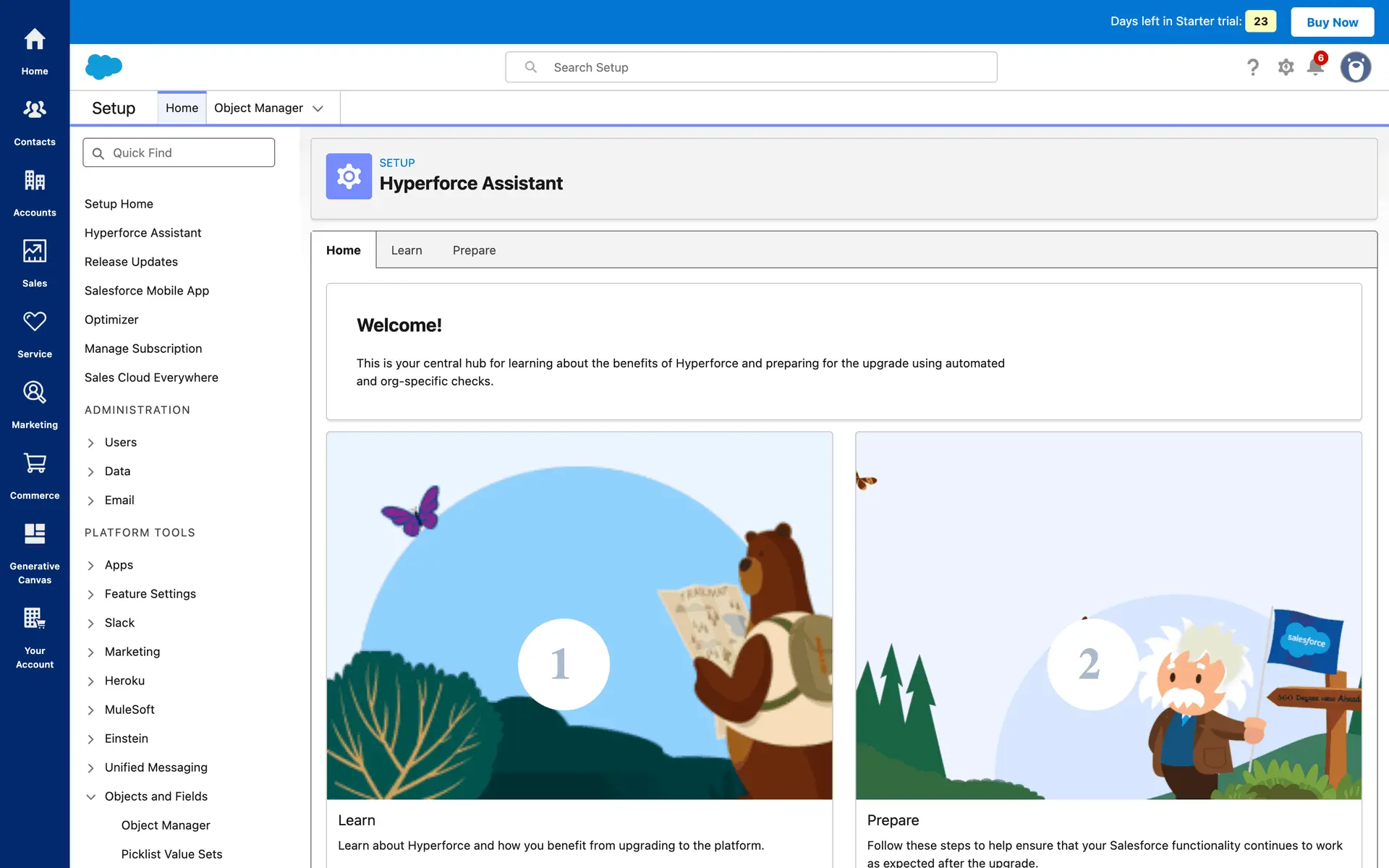Image resolution: width=1389 pixels, height=868 pixels.
Task: Open the Object Manager tab dropdown arrow
Action: pos(318,109)
